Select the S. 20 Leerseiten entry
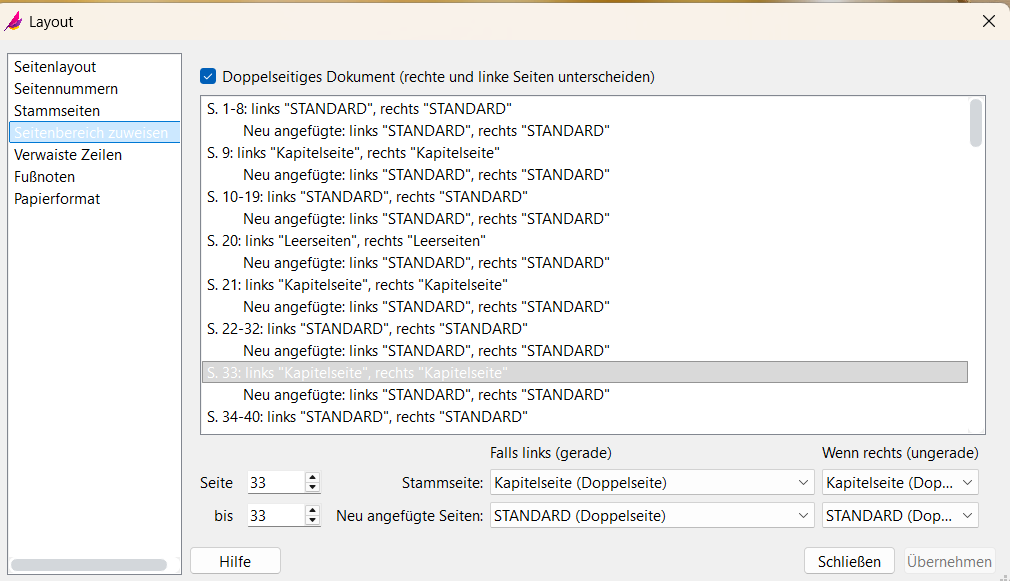The image size is (1010, 581). pos(346,241)
